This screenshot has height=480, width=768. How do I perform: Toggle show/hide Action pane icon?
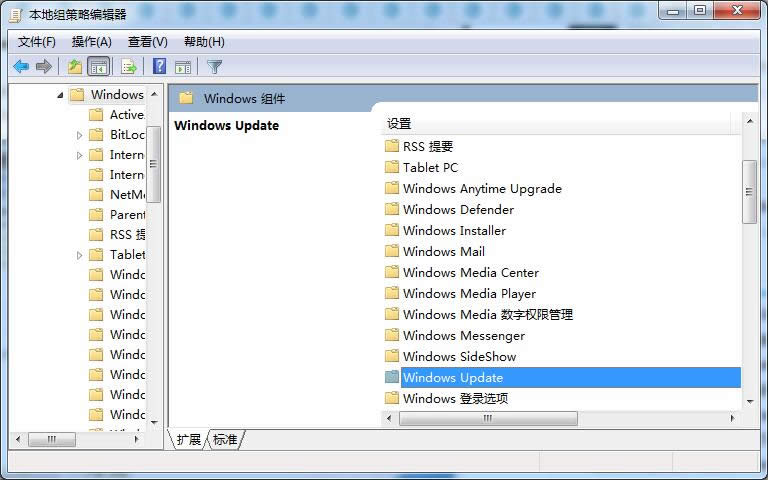coord(183,67)
